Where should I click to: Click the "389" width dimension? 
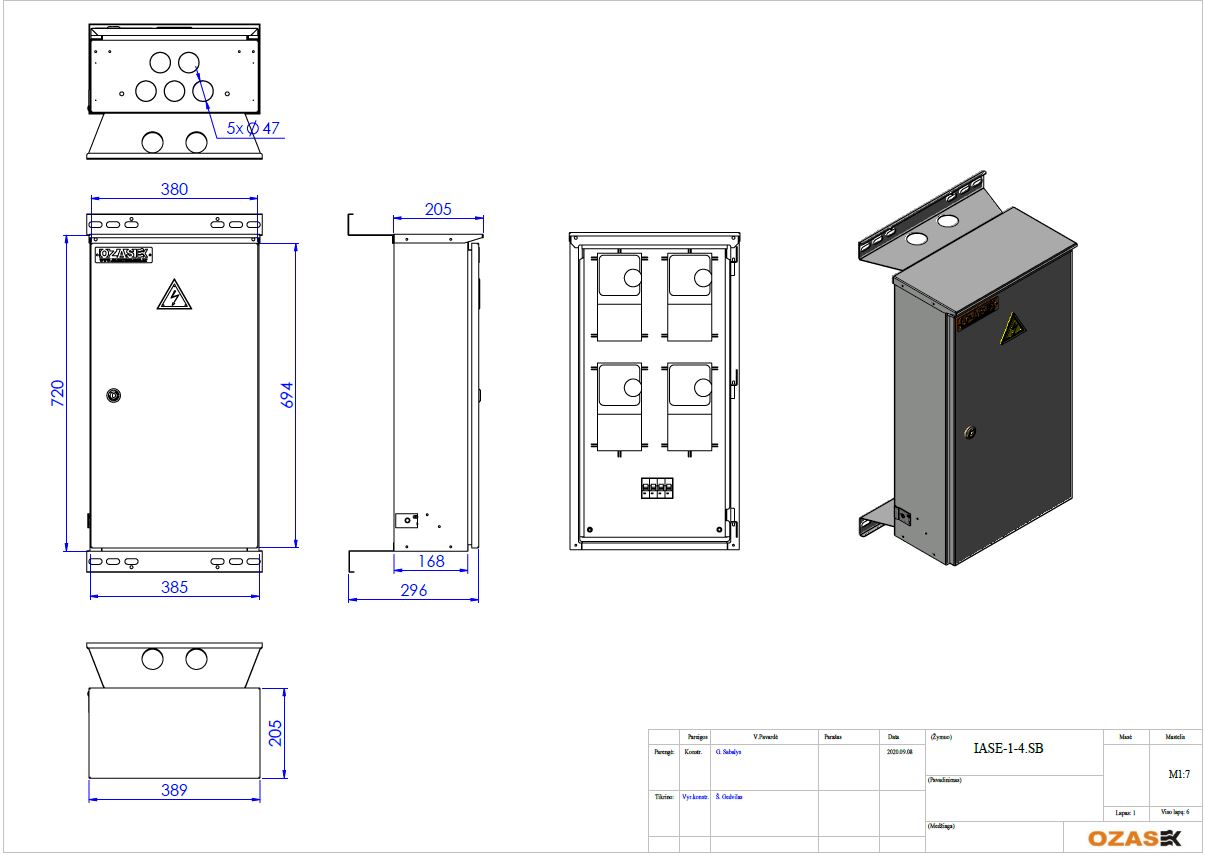click(175, 790)
